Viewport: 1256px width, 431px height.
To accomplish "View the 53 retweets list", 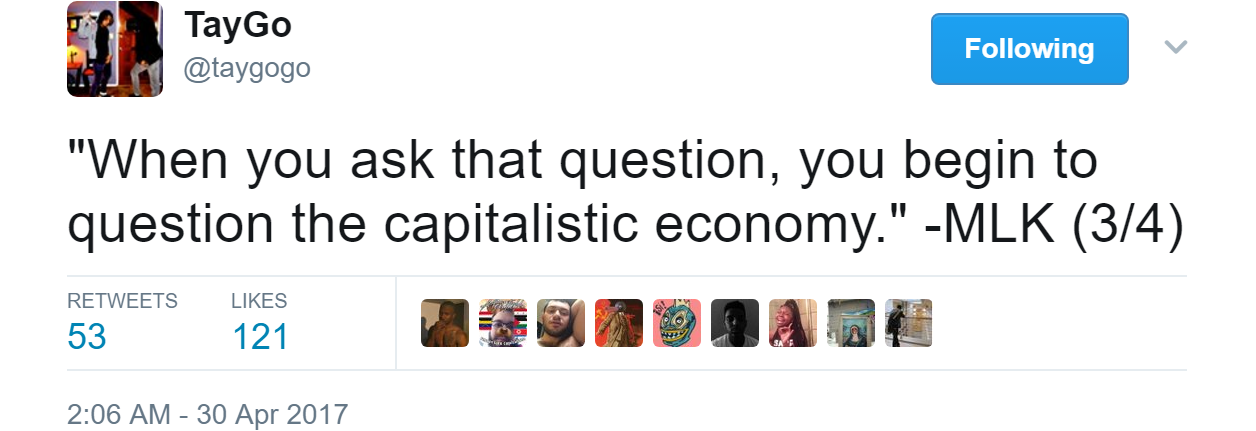I will [87, 337].
